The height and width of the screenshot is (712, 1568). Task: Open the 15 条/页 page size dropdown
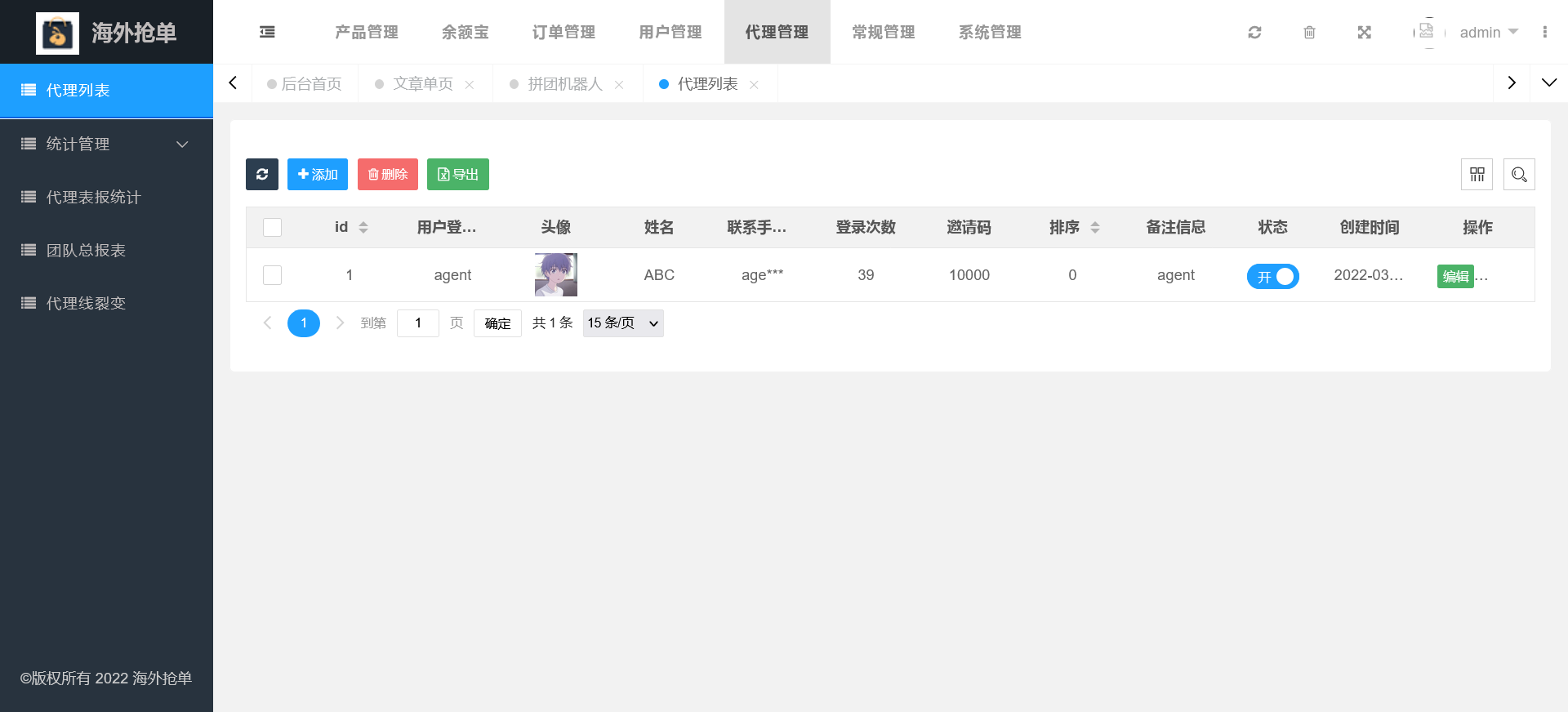tap(622, 323)
